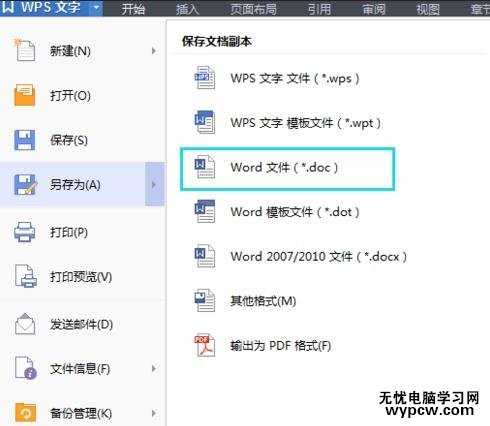Click the WPS file (*.wps) icon
This screenshot has width=490, height=426.
(204, 78)
